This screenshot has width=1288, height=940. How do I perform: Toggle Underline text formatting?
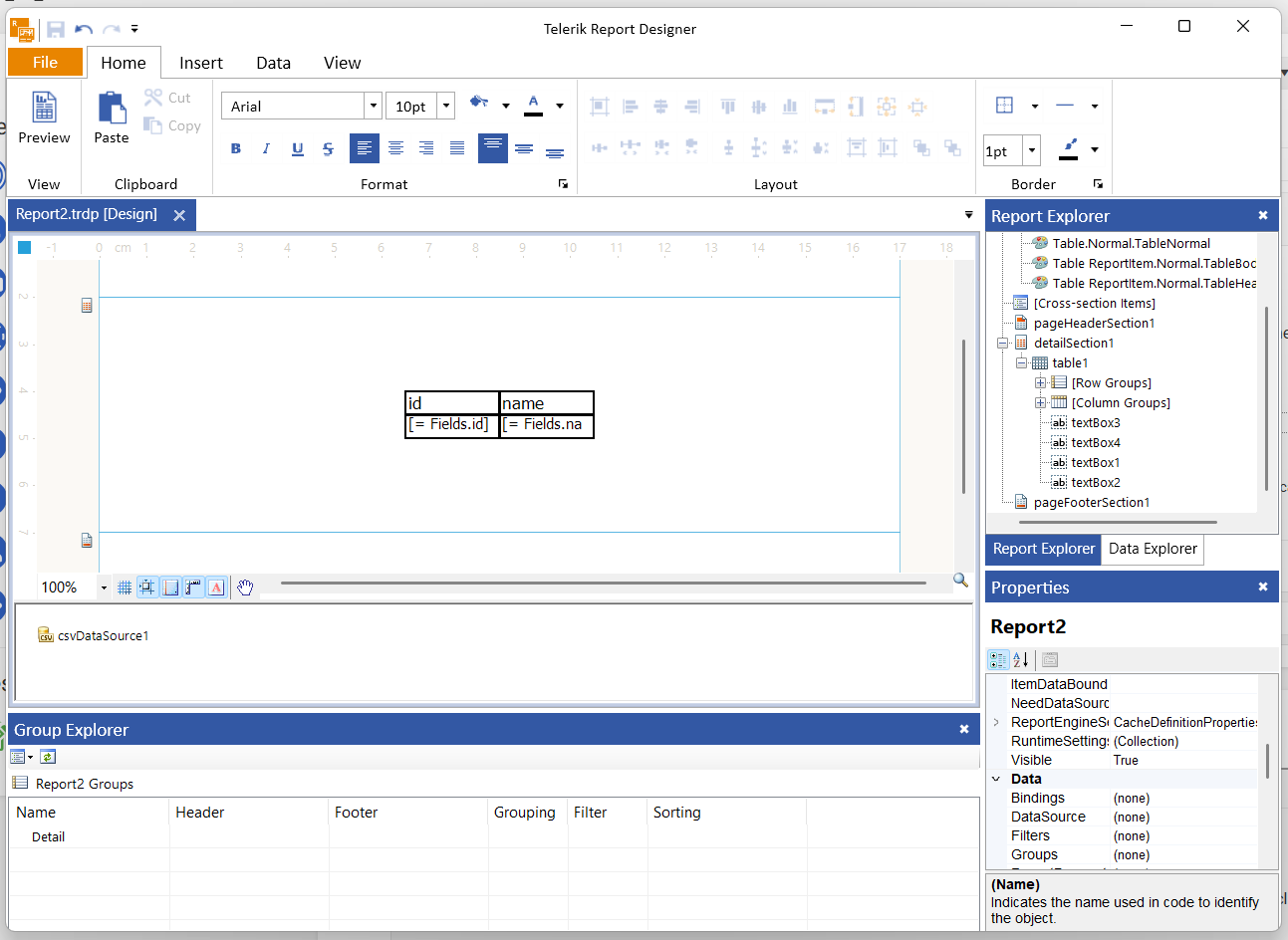297,148
